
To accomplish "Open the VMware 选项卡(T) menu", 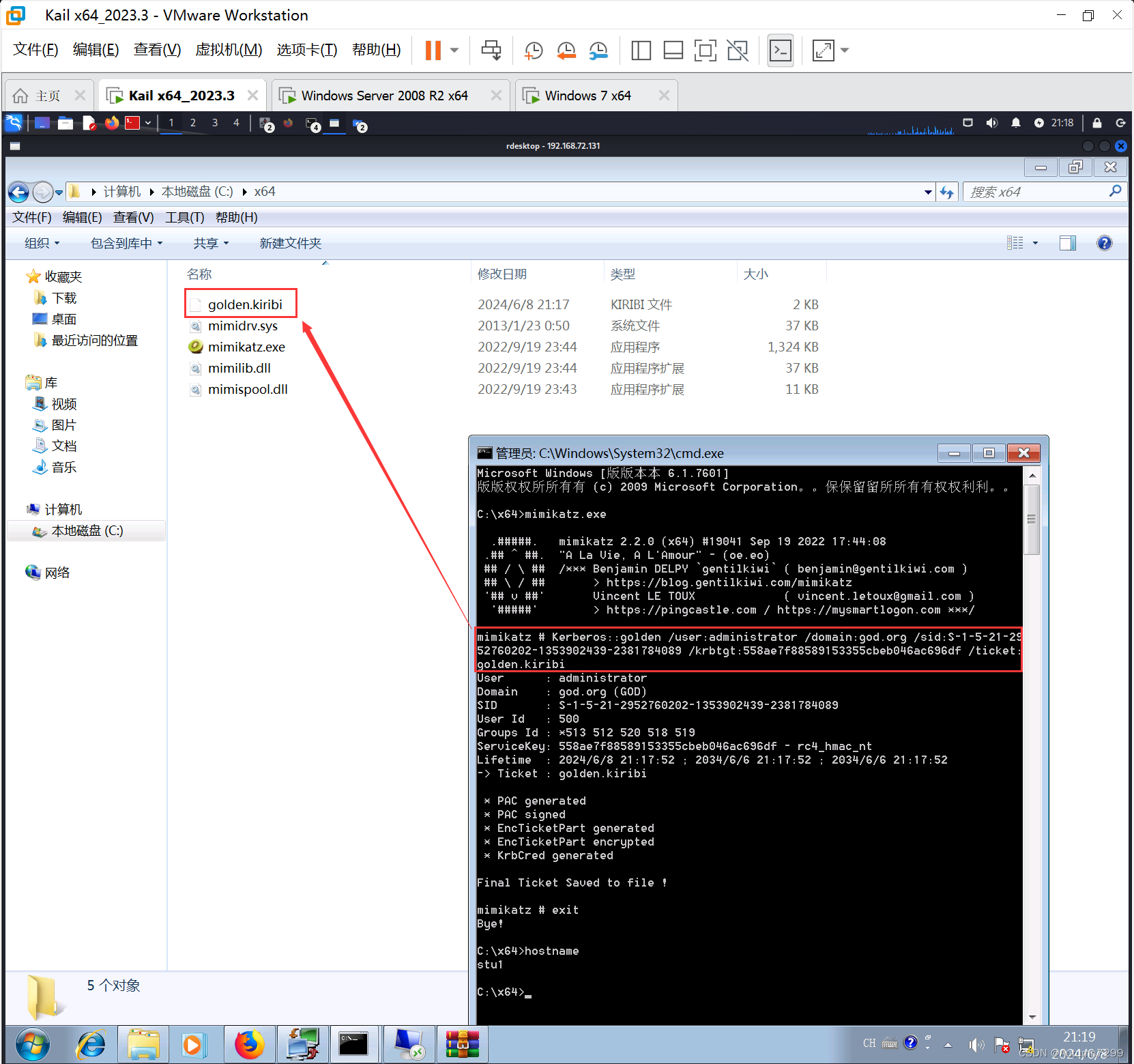I will click(x=306, y=50).
